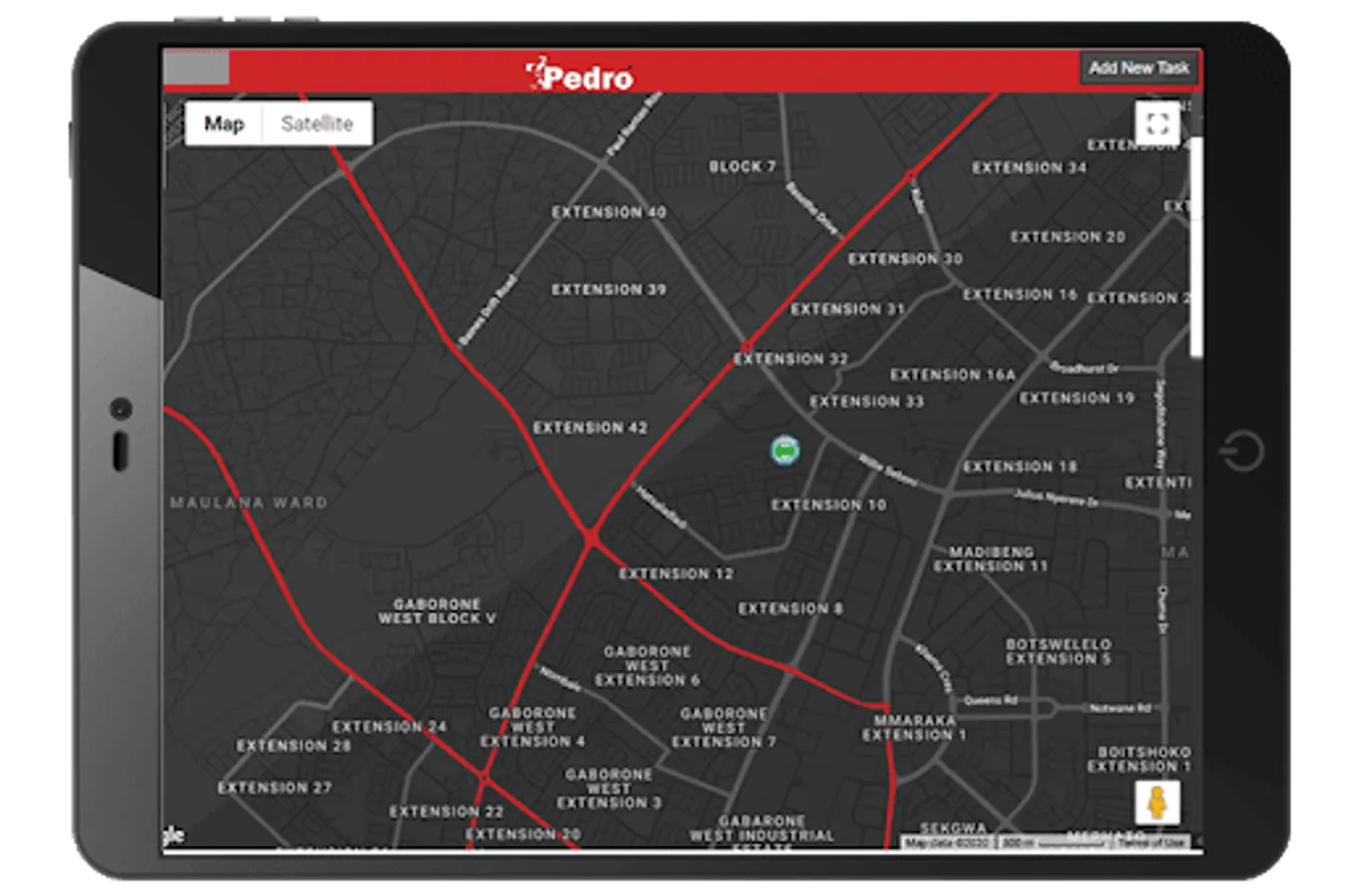Image resolution: width=1345 pixels, height=896 pixels.
Task: Click the EXTENSION 40 map label
Action: 608,212
